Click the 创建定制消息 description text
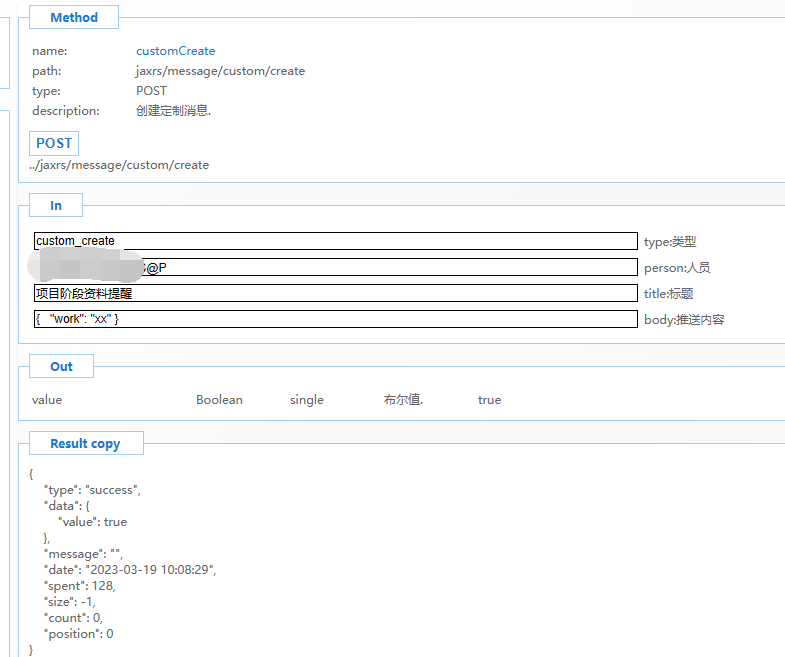 (x=173, y=111)
